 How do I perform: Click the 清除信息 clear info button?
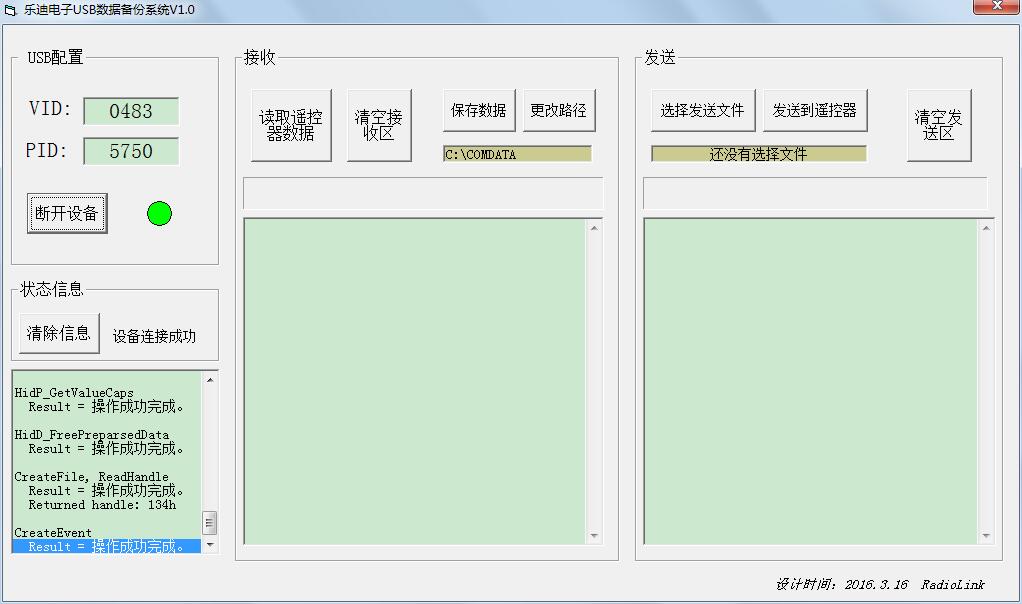[59, 334]
